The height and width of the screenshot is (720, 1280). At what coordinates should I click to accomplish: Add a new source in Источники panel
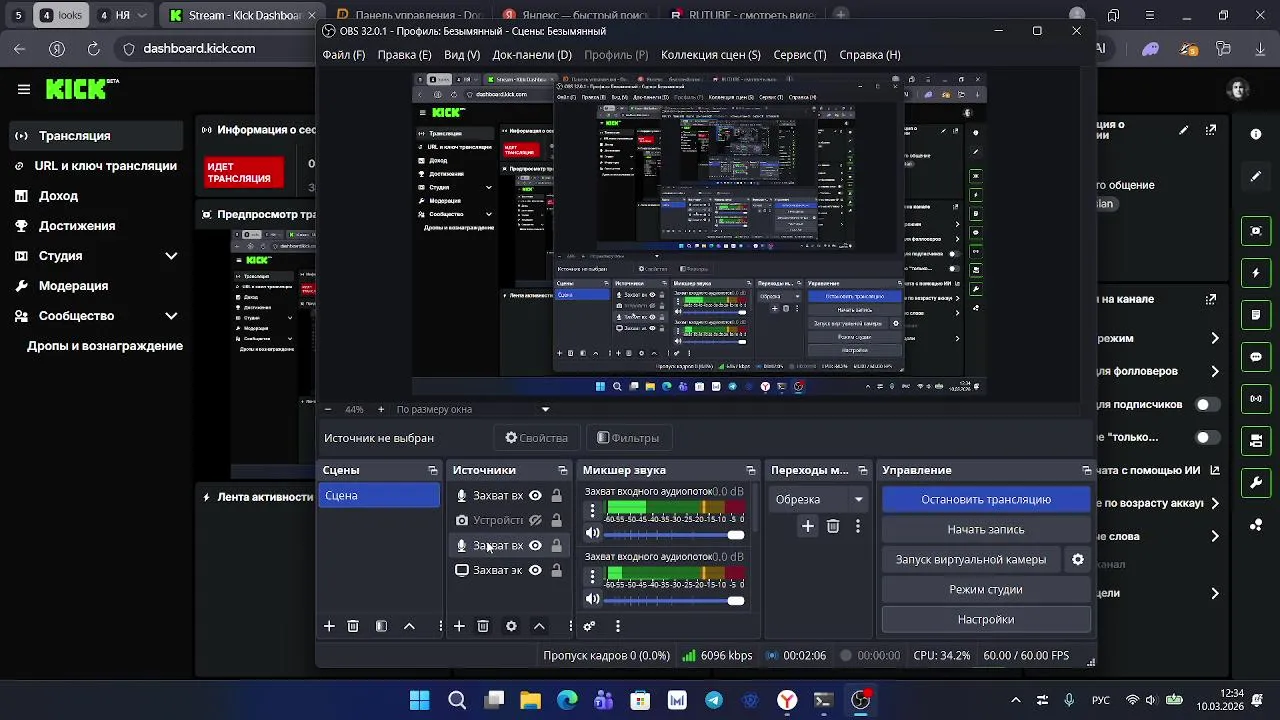pyautogui.click(x=459, y=626)
